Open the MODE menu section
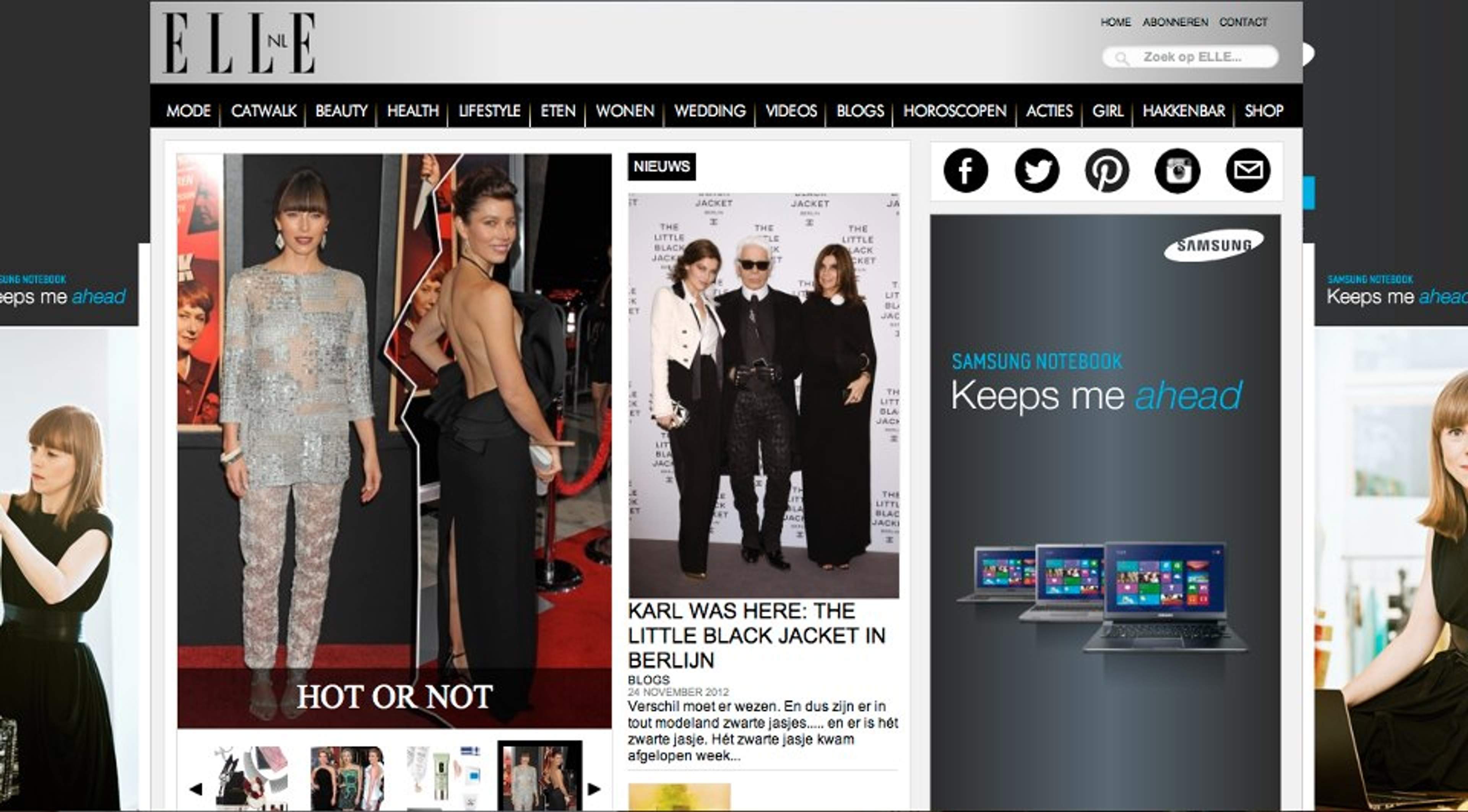The height and width of the screenshot is (812, 1468). 188,110
